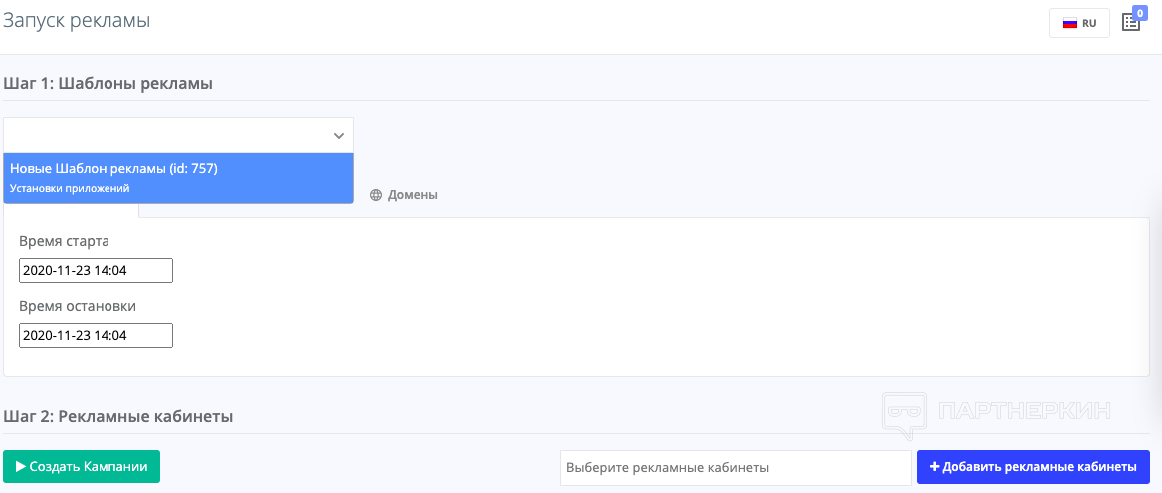Open the RU language selector
The width and height of the screenshot is (1162, 493).
click(1079, 23)
